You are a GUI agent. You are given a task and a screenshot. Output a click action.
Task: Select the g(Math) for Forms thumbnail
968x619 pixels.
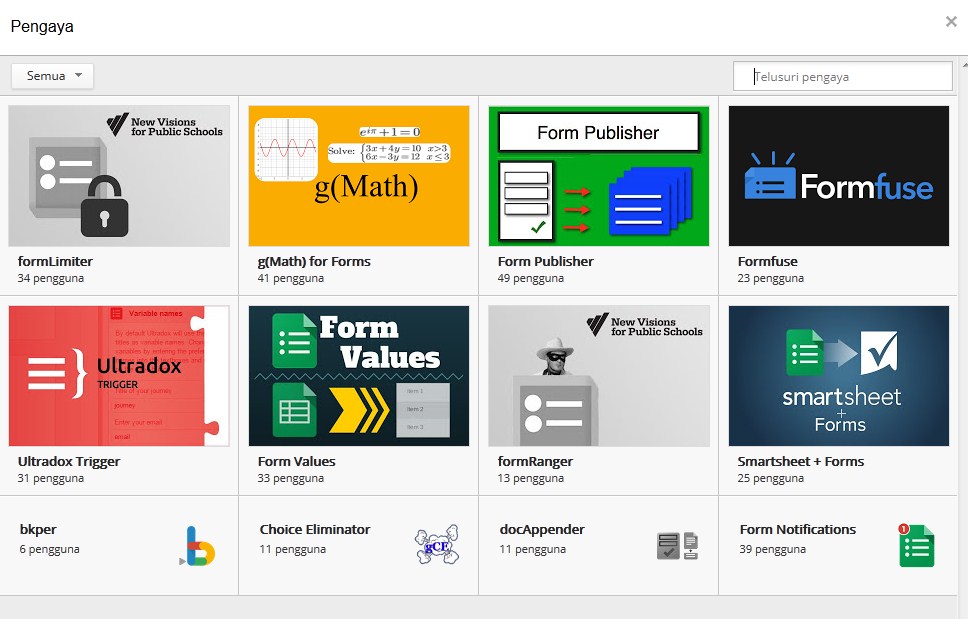(x=359, y=176)
